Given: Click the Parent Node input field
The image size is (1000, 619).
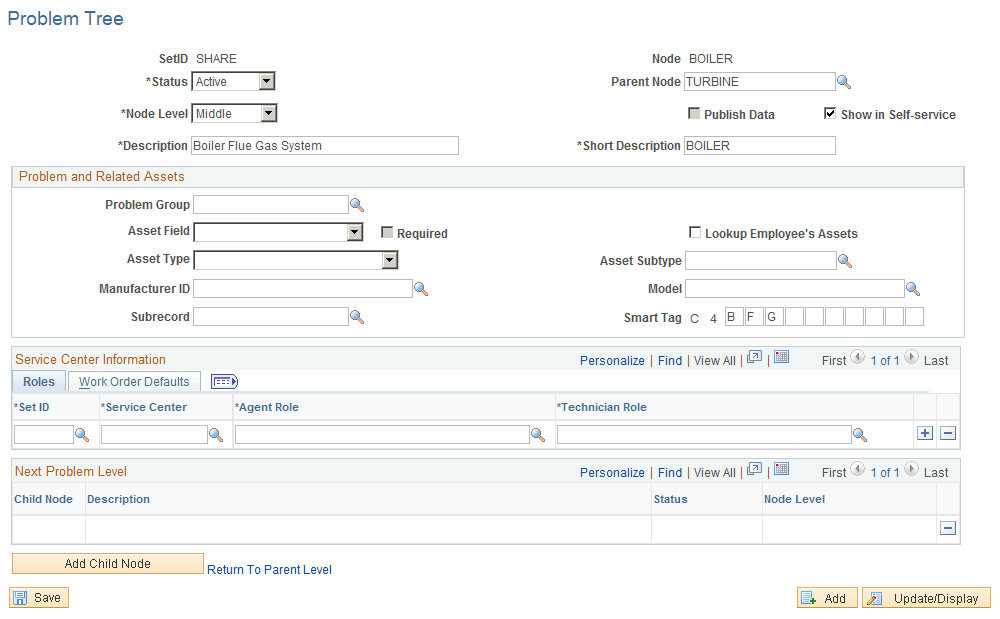Looking at the screenshot, I should pos(760,82).
